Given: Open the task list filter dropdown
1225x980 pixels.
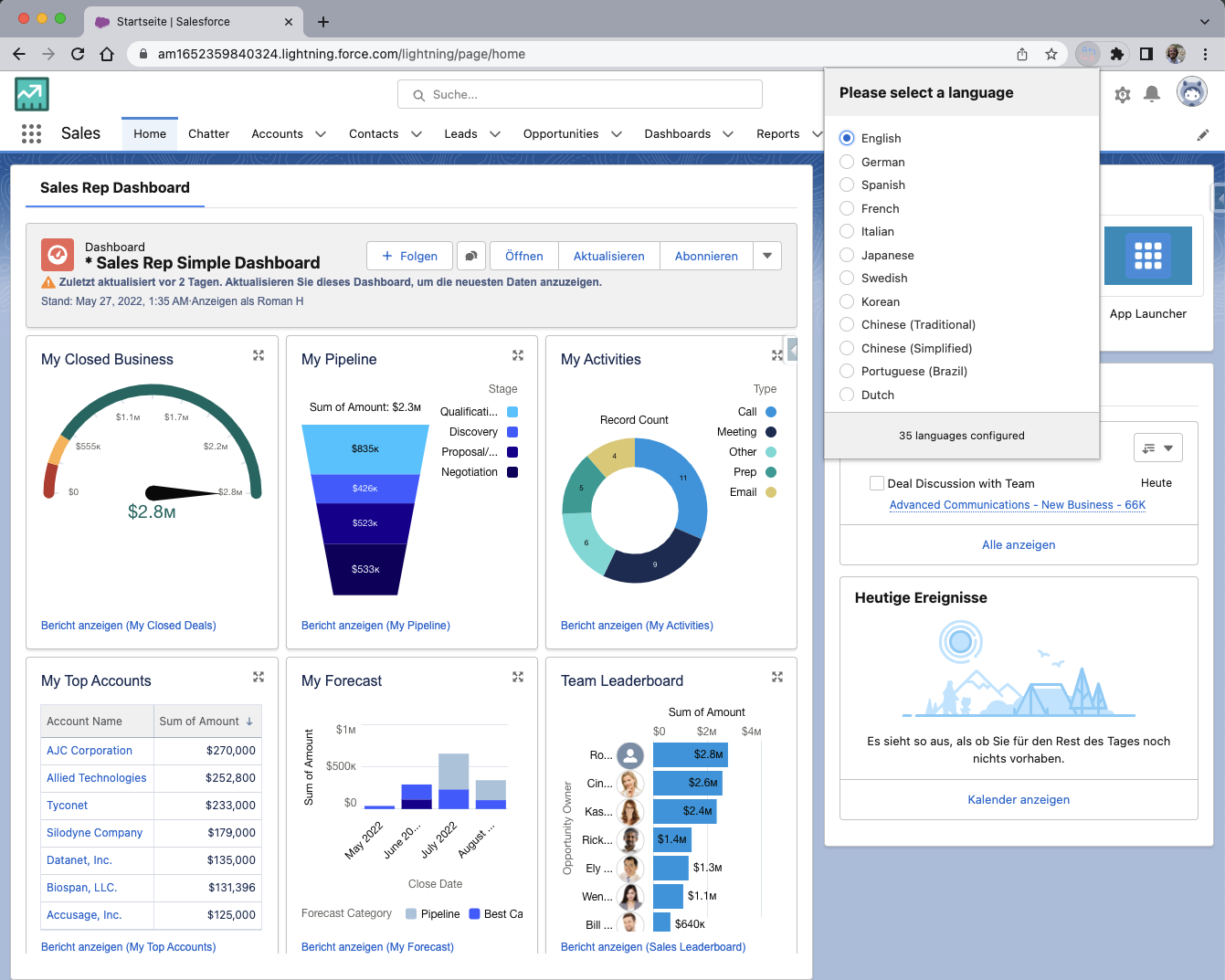Looking at the screenshot, I should point(1158,448).
